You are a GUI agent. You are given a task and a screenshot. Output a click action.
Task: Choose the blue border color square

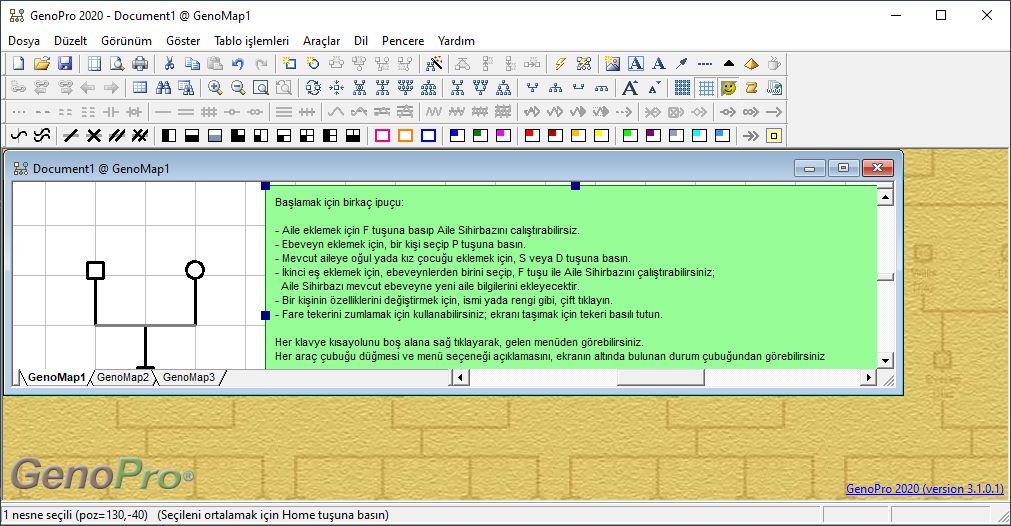[428, 135]
